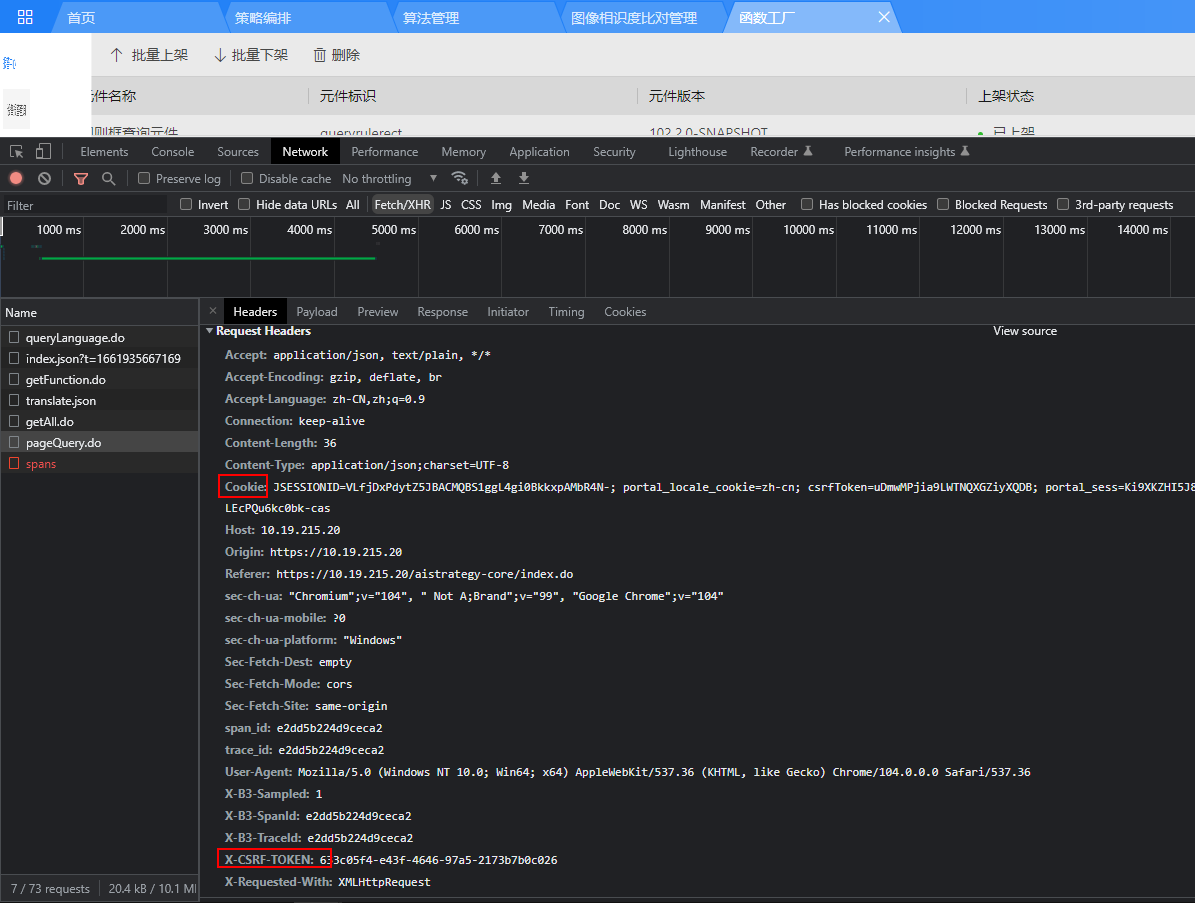Viewport: 1195px width, 903px height.
Task: Select the translate.json request
Action: pyautogui.click(x=99, y=401)
